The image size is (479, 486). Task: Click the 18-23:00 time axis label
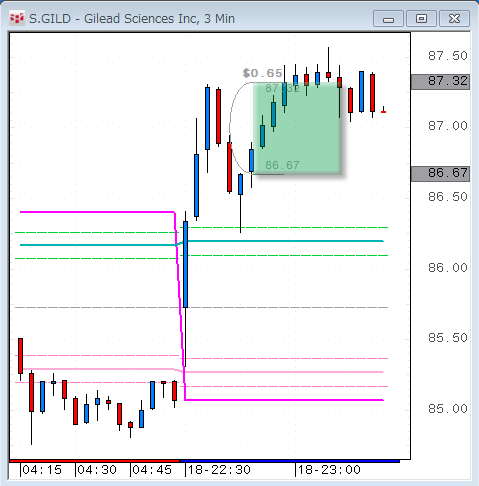click(329, 470)
